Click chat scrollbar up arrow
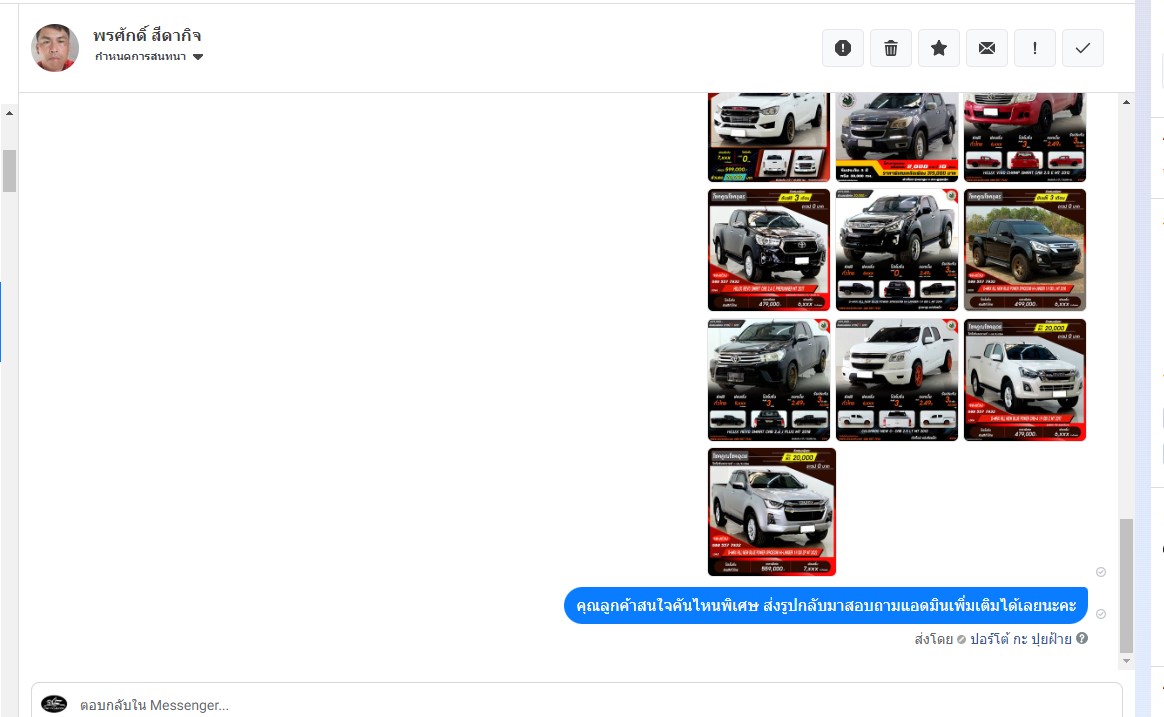 point(1126,102)
